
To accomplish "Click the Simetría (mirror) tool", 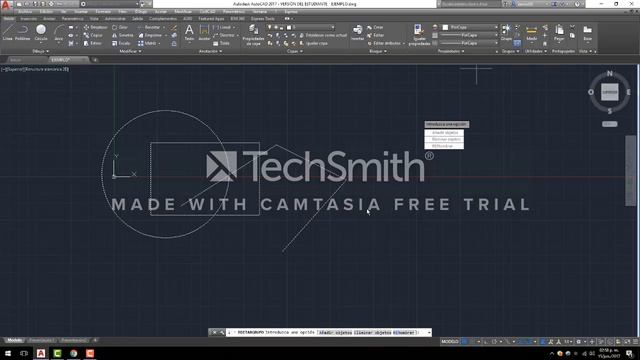I will [x=123, y=36].
